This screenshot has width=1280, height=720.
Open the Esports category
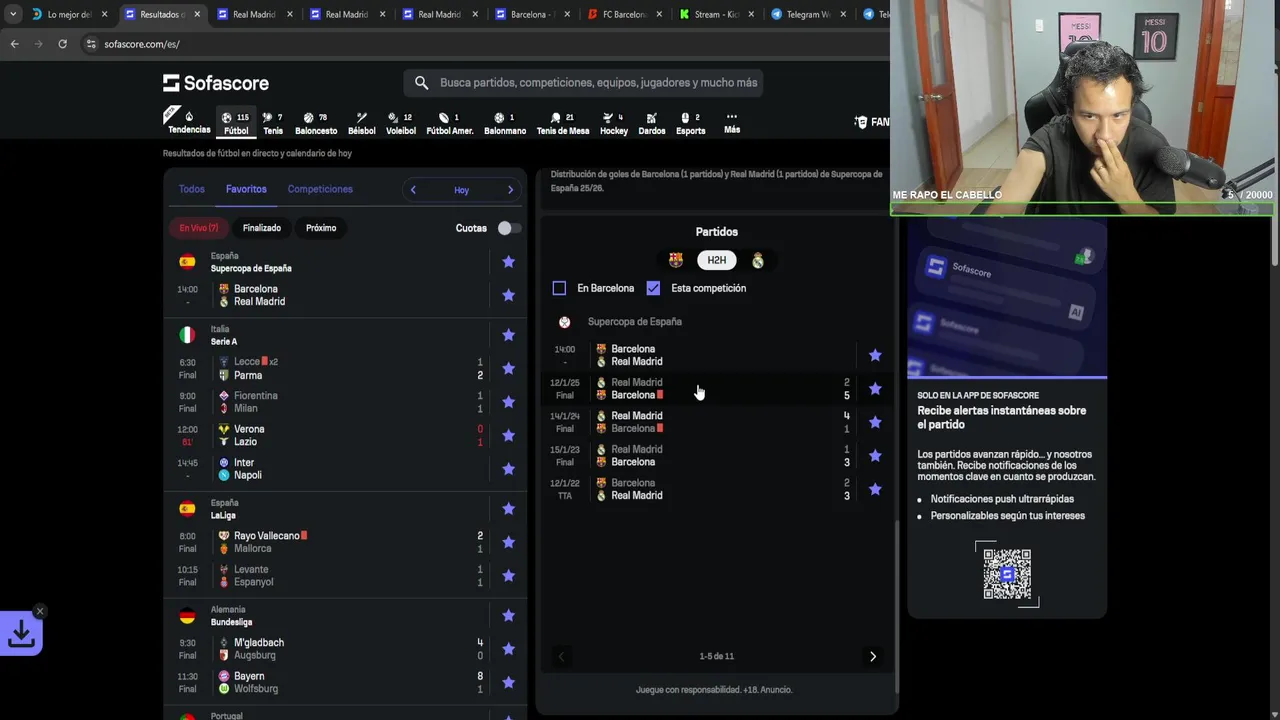(x=691, y=124)
